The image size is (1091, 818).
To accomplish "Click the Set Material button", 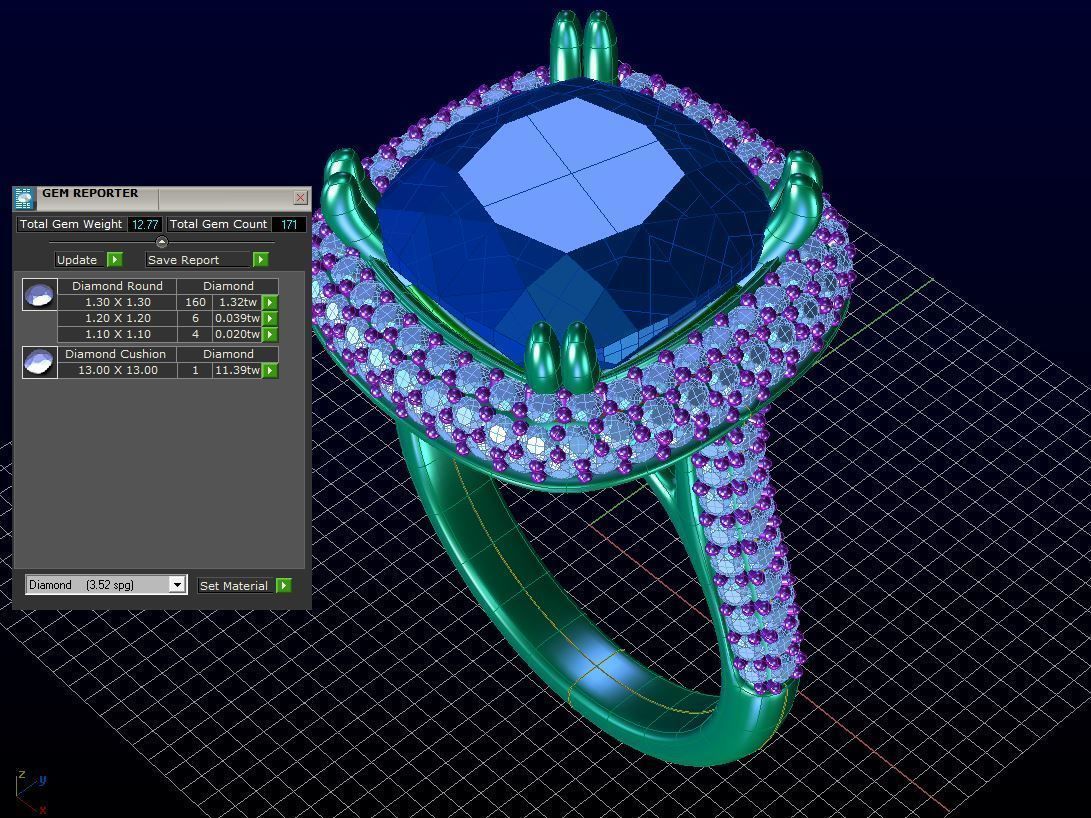I will [x=235, y=586].
